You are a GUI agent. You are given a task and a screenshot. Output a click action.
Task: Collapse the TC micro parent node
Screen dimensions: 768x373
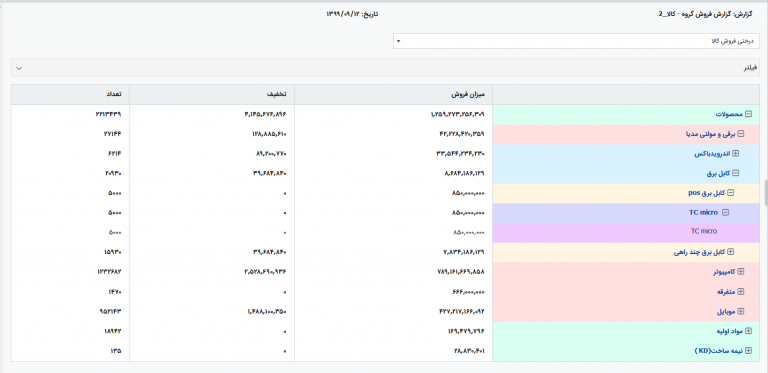pos(726,212)
